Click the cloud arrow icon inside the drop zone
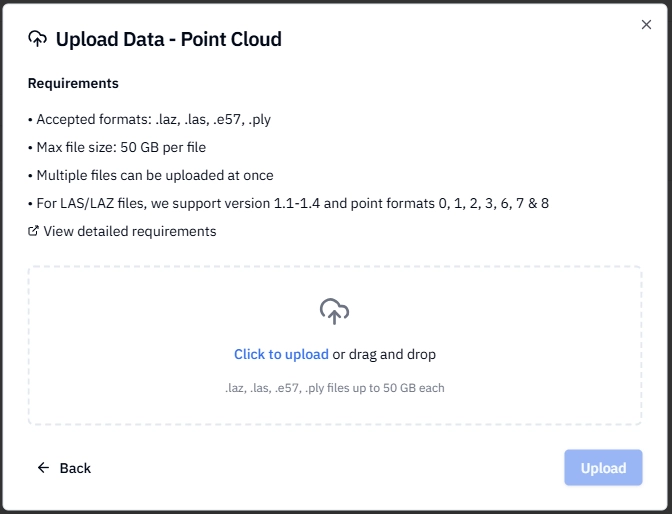 334,311
